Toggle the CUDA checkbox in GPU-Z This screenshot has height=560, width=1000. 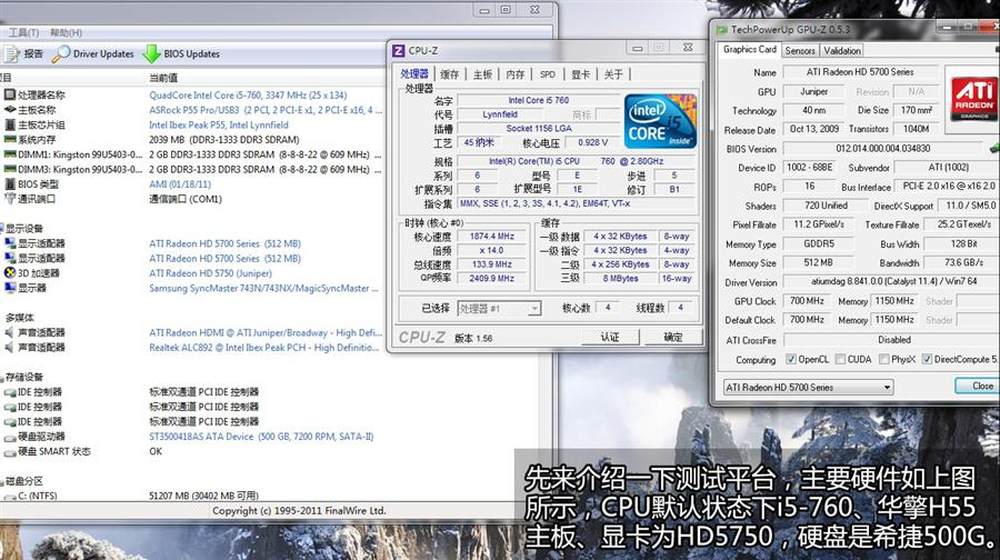tap(841, 359)
